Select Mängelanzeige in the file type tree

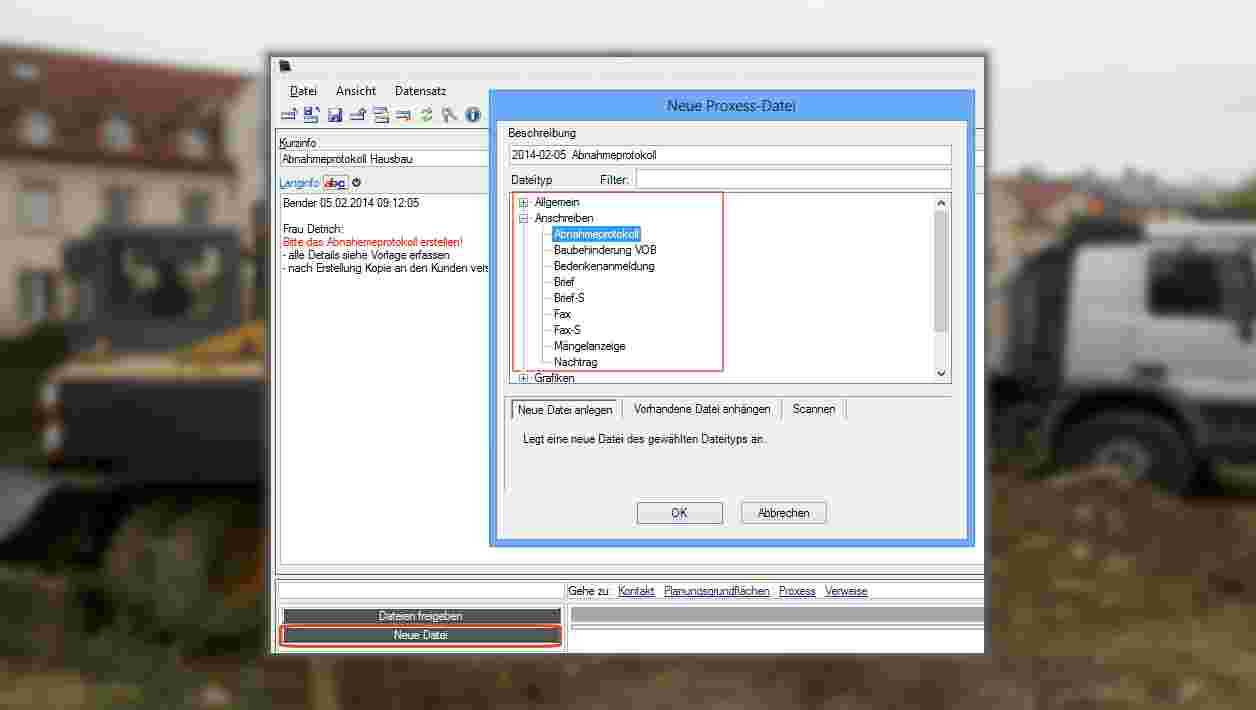click(x=589, y=346)
